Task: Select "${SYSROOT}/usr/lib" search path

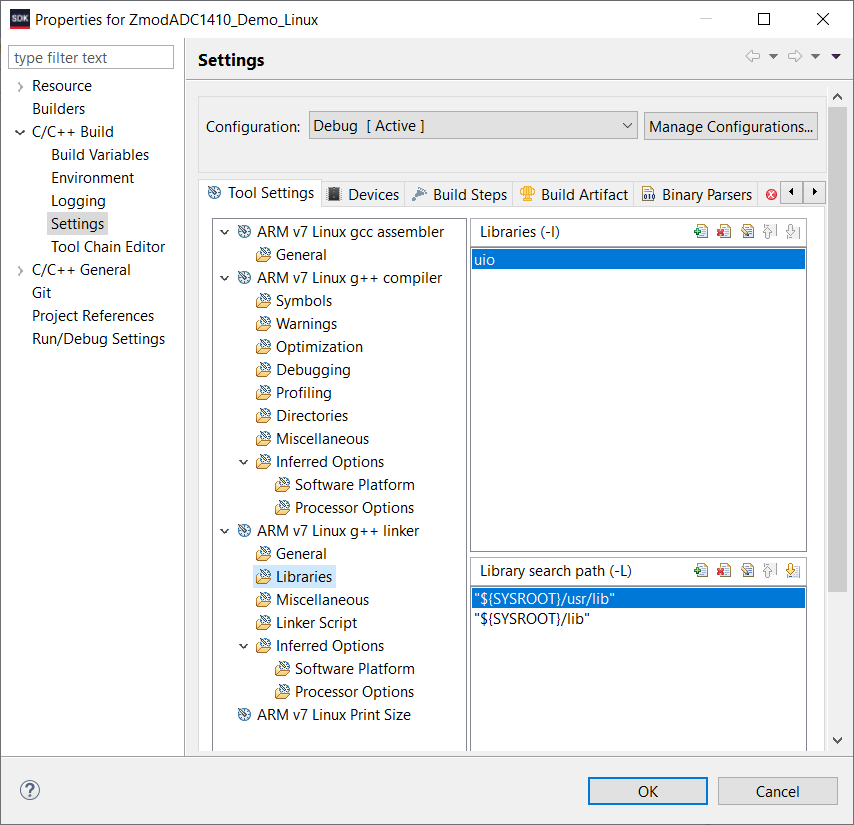Action: pos(638,598)
